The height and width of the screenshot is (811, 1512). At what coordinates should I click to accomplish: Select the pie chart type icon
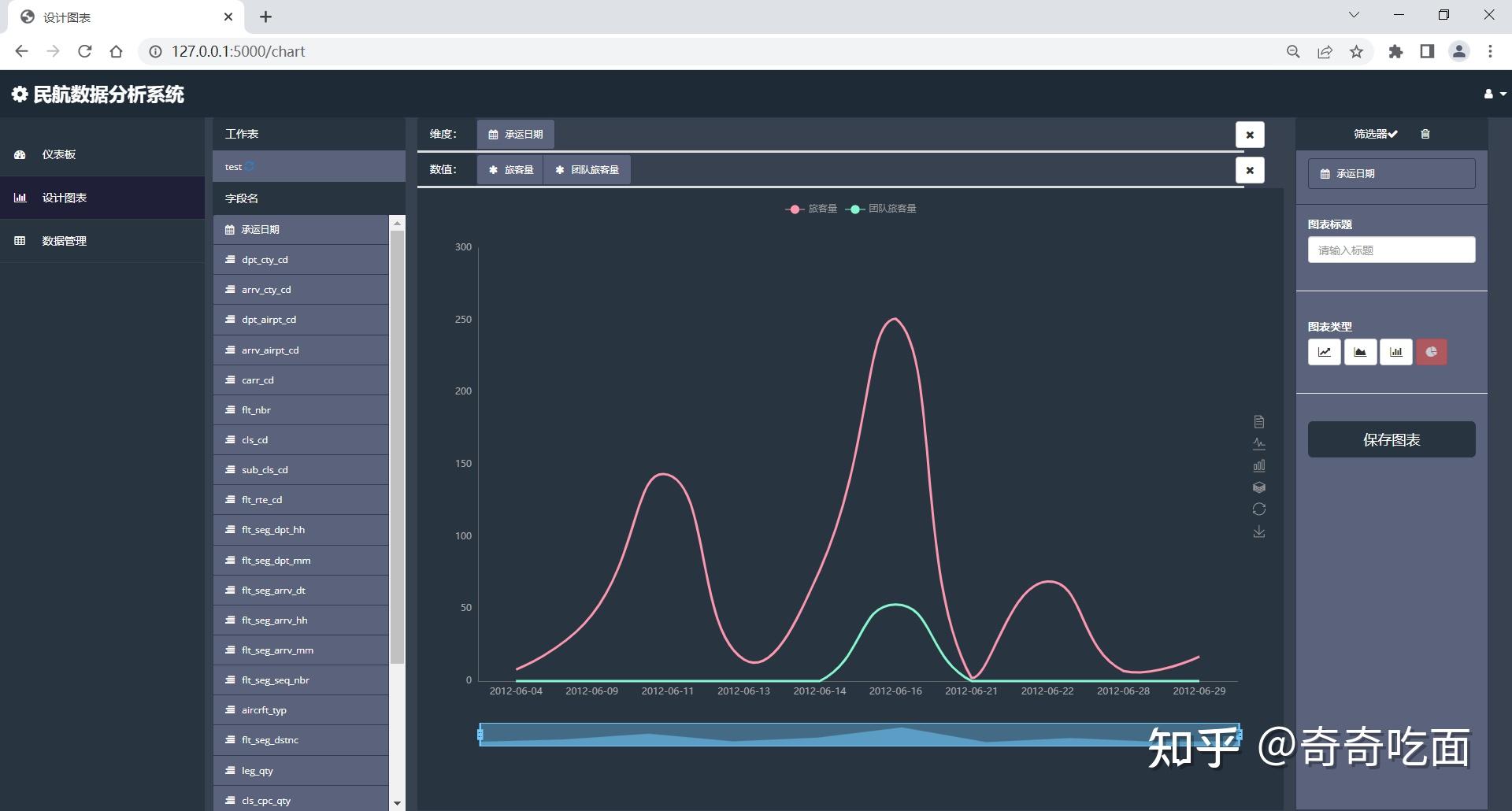[x=1432, y=352]
